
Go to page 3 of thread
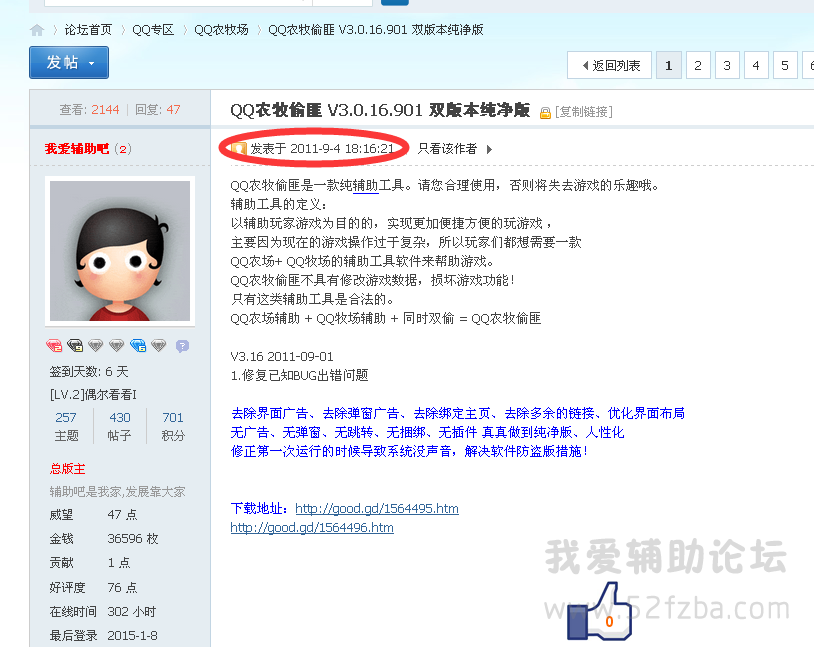727,65
